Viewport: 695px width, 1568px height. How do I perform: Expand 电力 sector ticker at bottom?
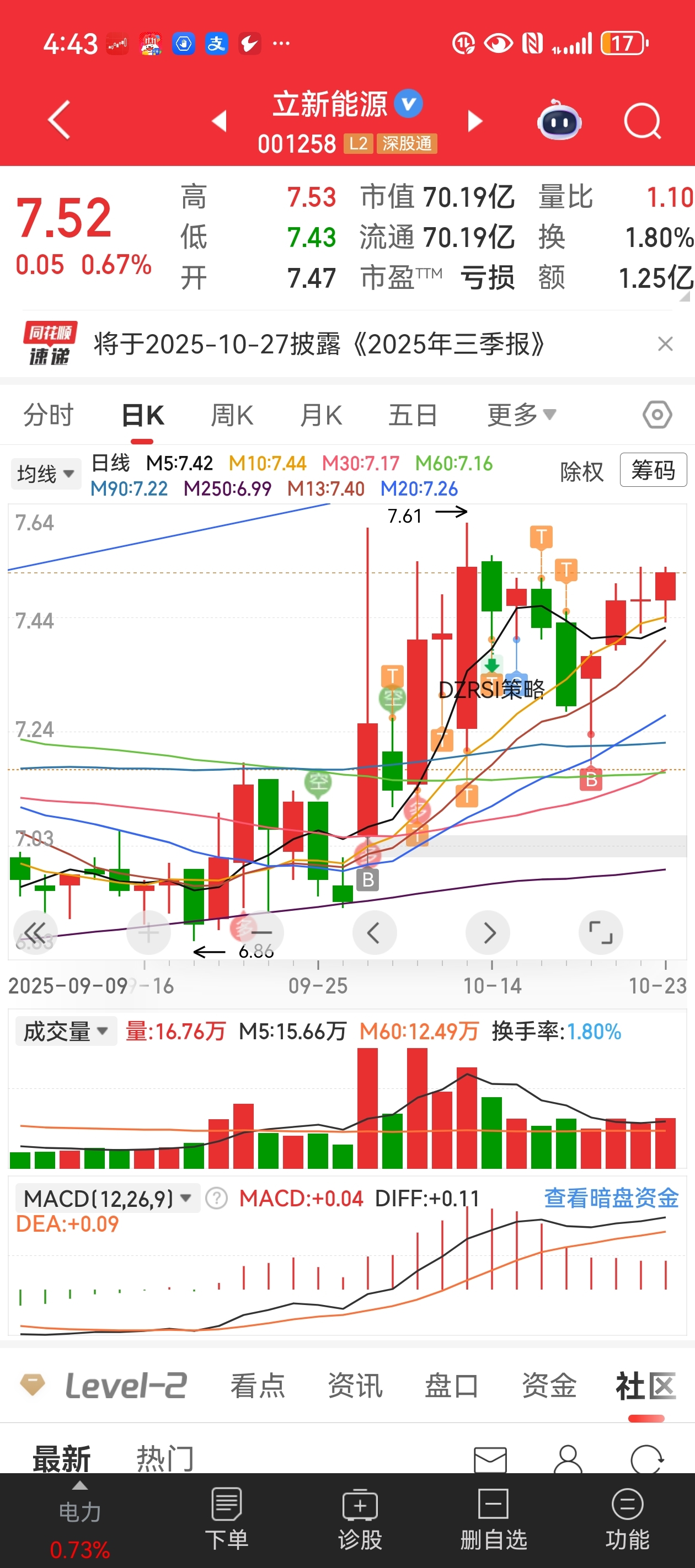coord(80,1519)
